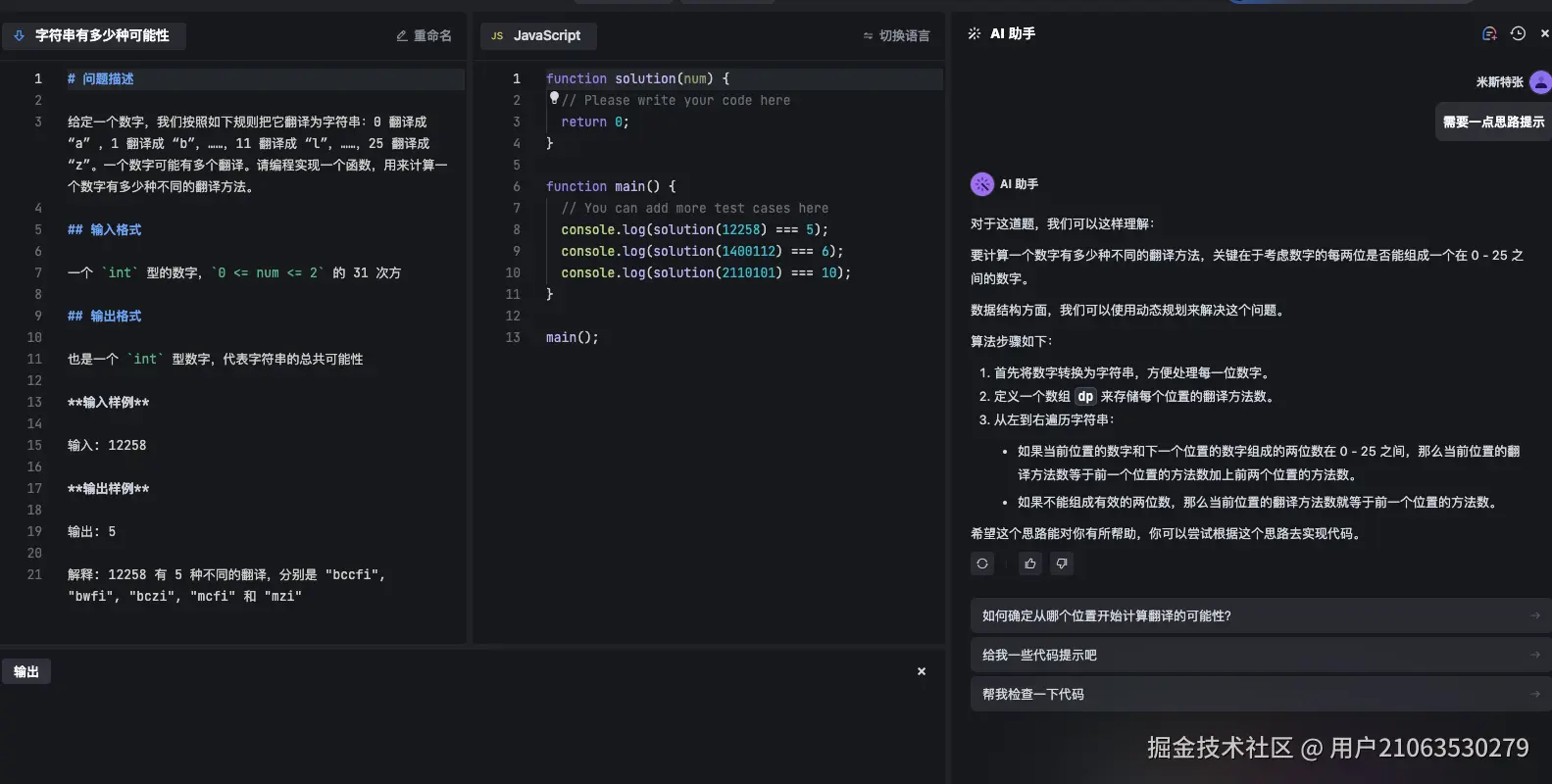Click the line 也是一个 int 型数字
Screen dimensions: 1552x784
[215, 359]
